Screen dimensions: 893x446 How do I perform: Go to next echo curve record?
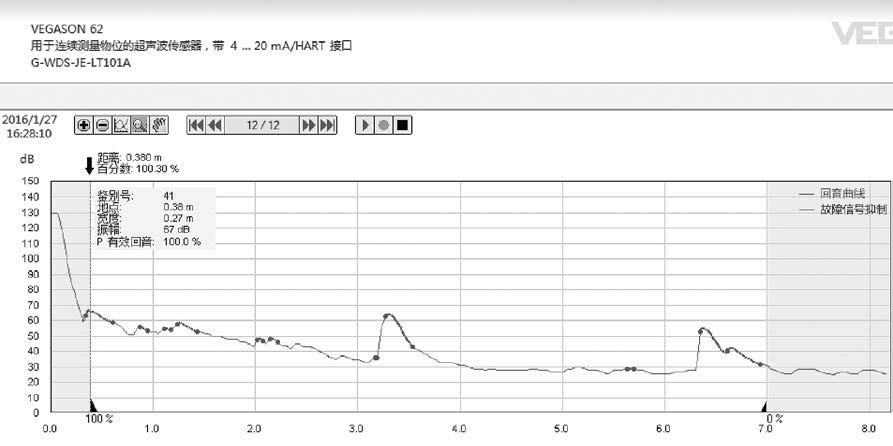[x=309, y=125]
